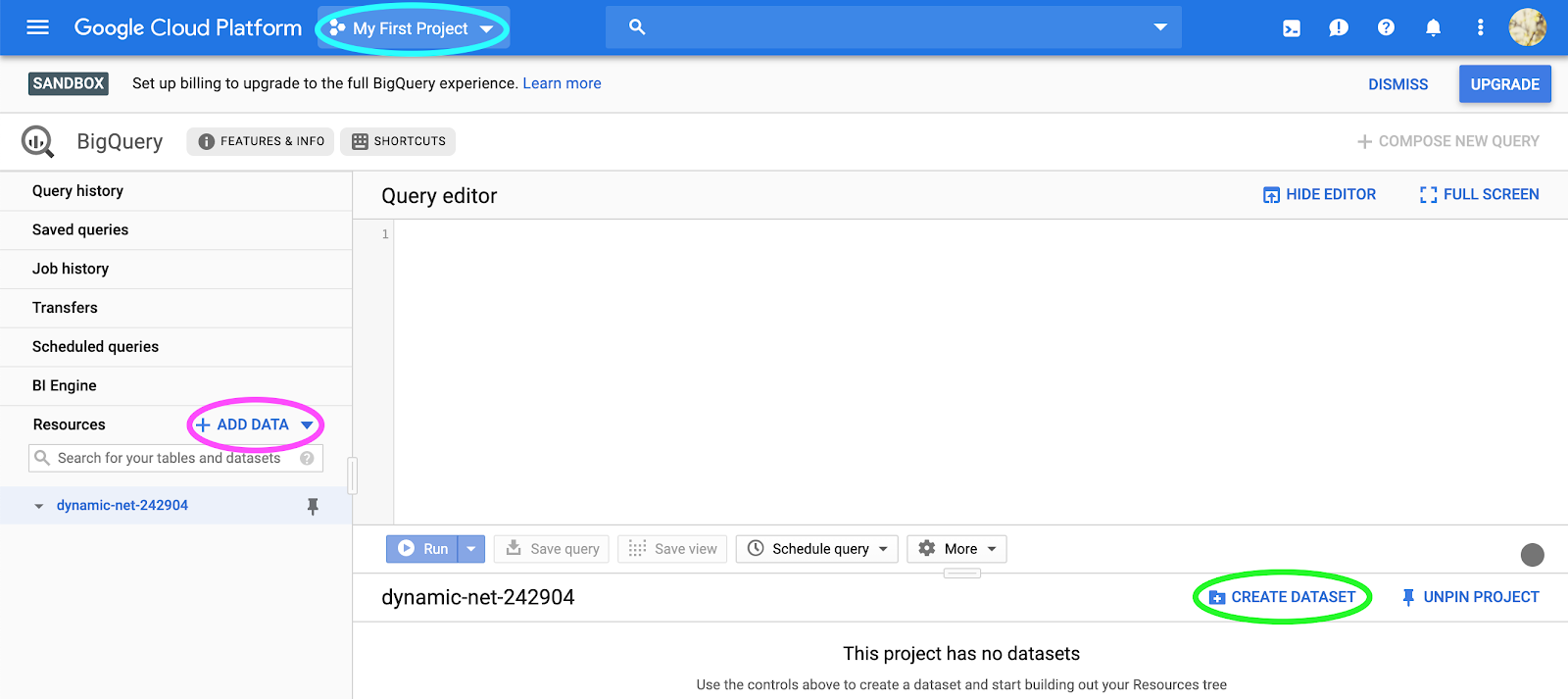Open the My First Project selector

point(412,28)
